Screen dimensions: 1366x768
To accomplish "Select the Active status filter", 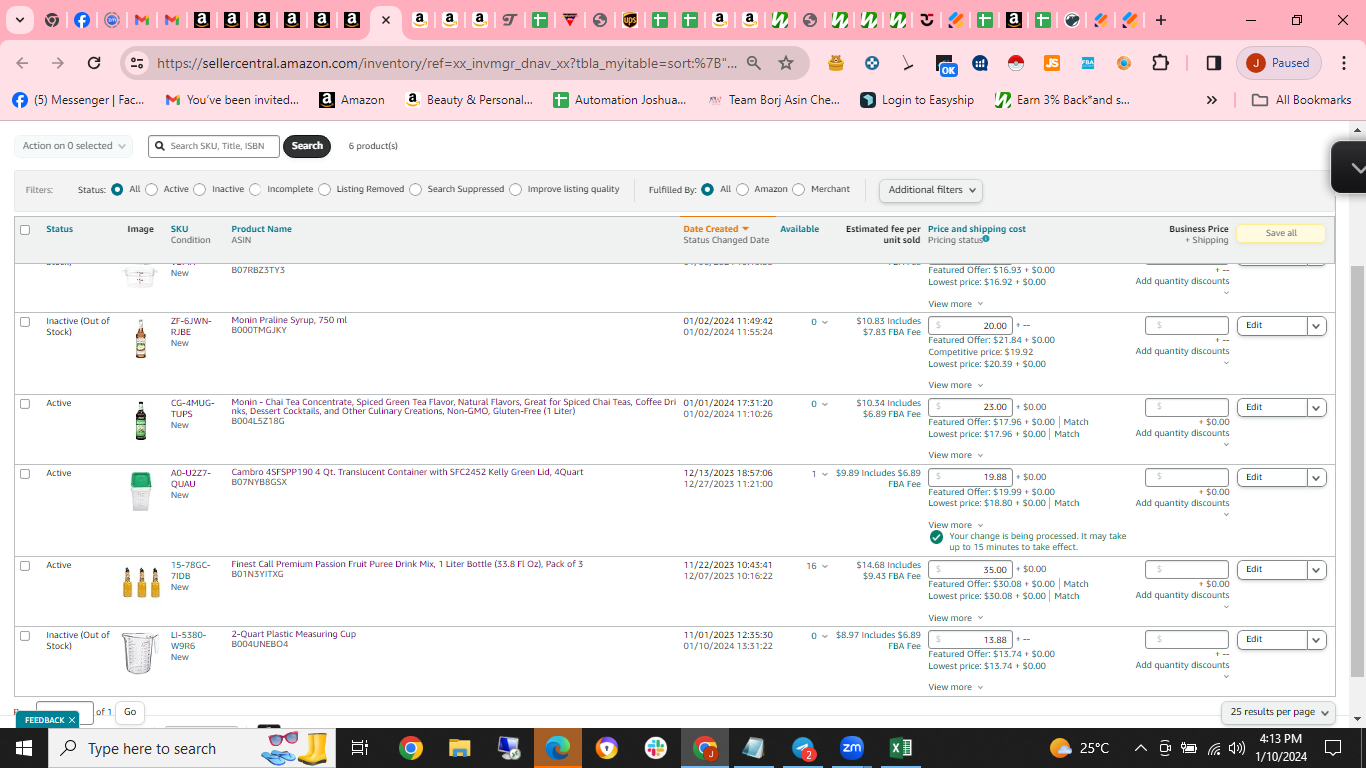I will pyautogui.click(x=152, y=189).
